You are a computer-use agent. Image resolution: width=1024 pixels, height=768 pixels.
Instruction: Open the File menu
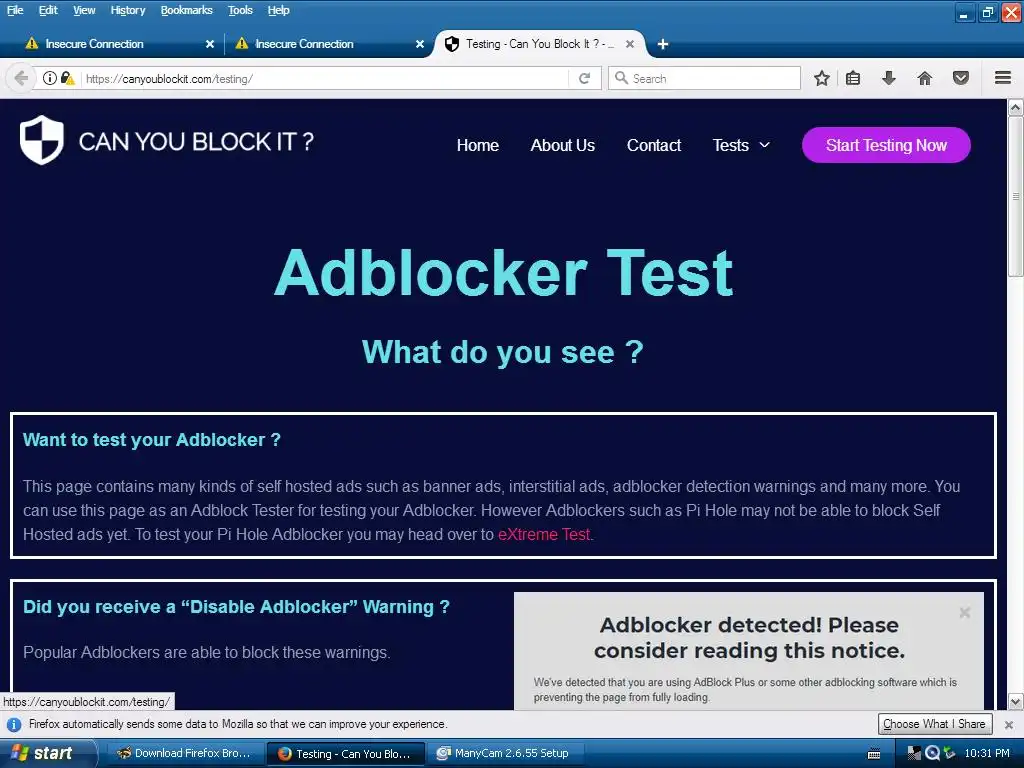pos(14,10)
